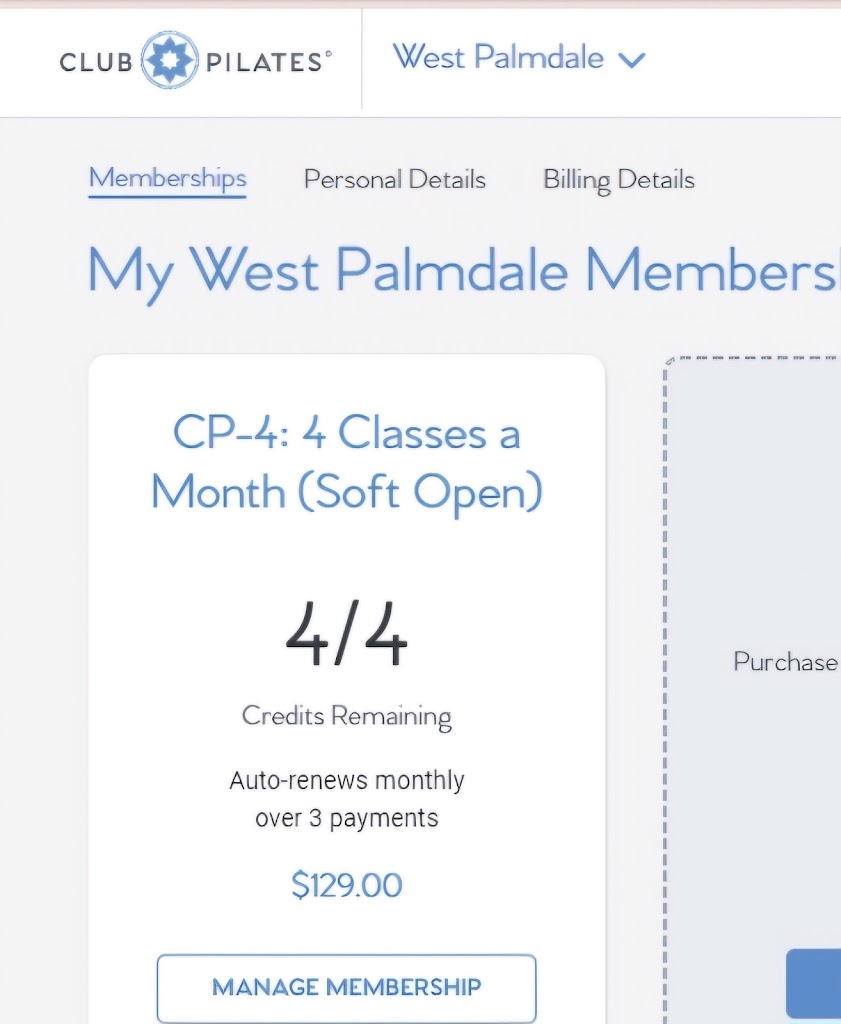Click the Club Pilates flower logo icon
Image resolution: width=841 pixels, height=1024 pixels.
click(x=171, y=60)
